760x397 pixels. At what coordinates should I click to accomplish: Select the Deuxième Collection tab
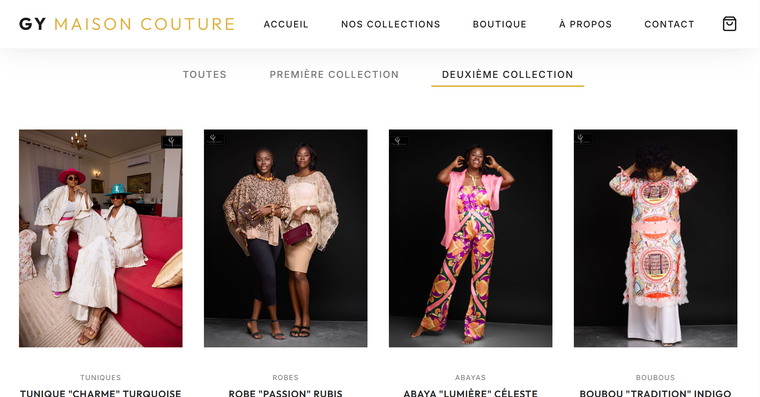click(507, 75)
